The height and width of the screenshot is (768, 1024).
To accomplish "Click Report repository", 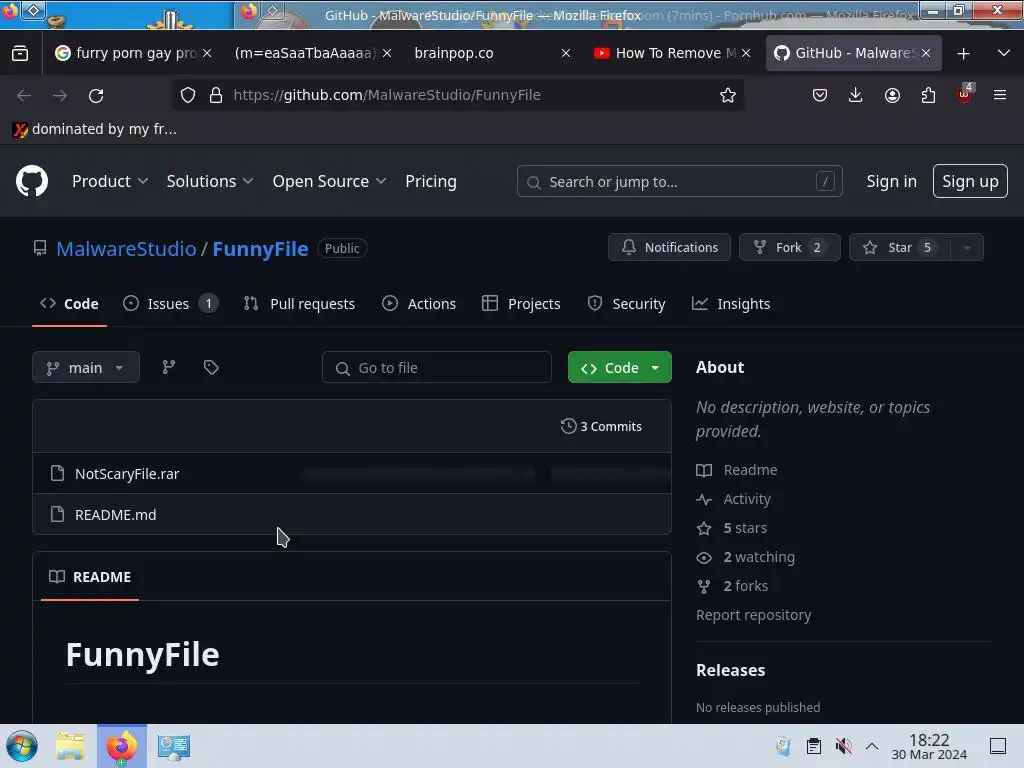I will click(753, 615).
